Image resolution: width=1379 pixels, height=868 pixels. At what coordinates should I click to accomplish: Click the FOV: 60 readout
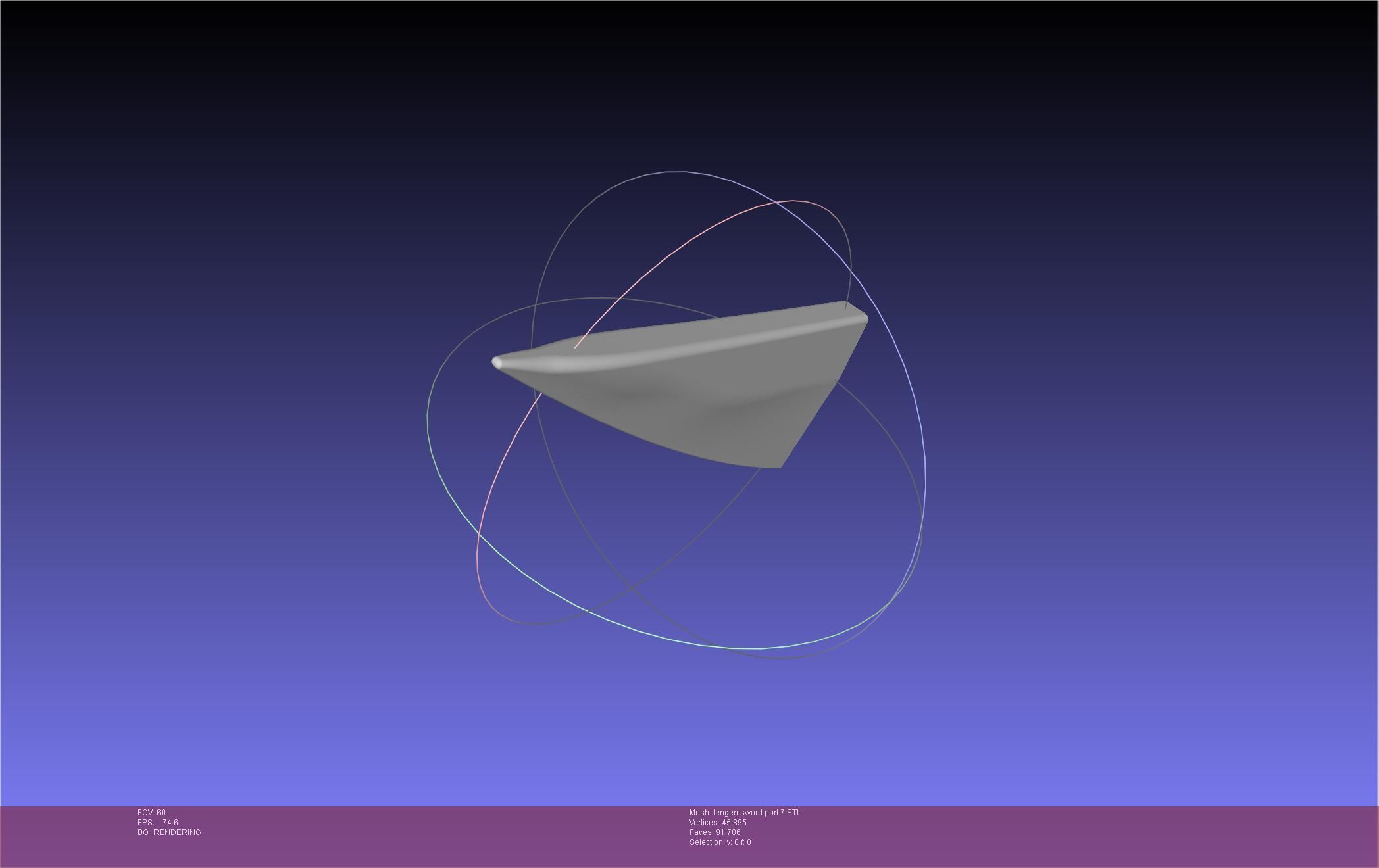point(151,813)
